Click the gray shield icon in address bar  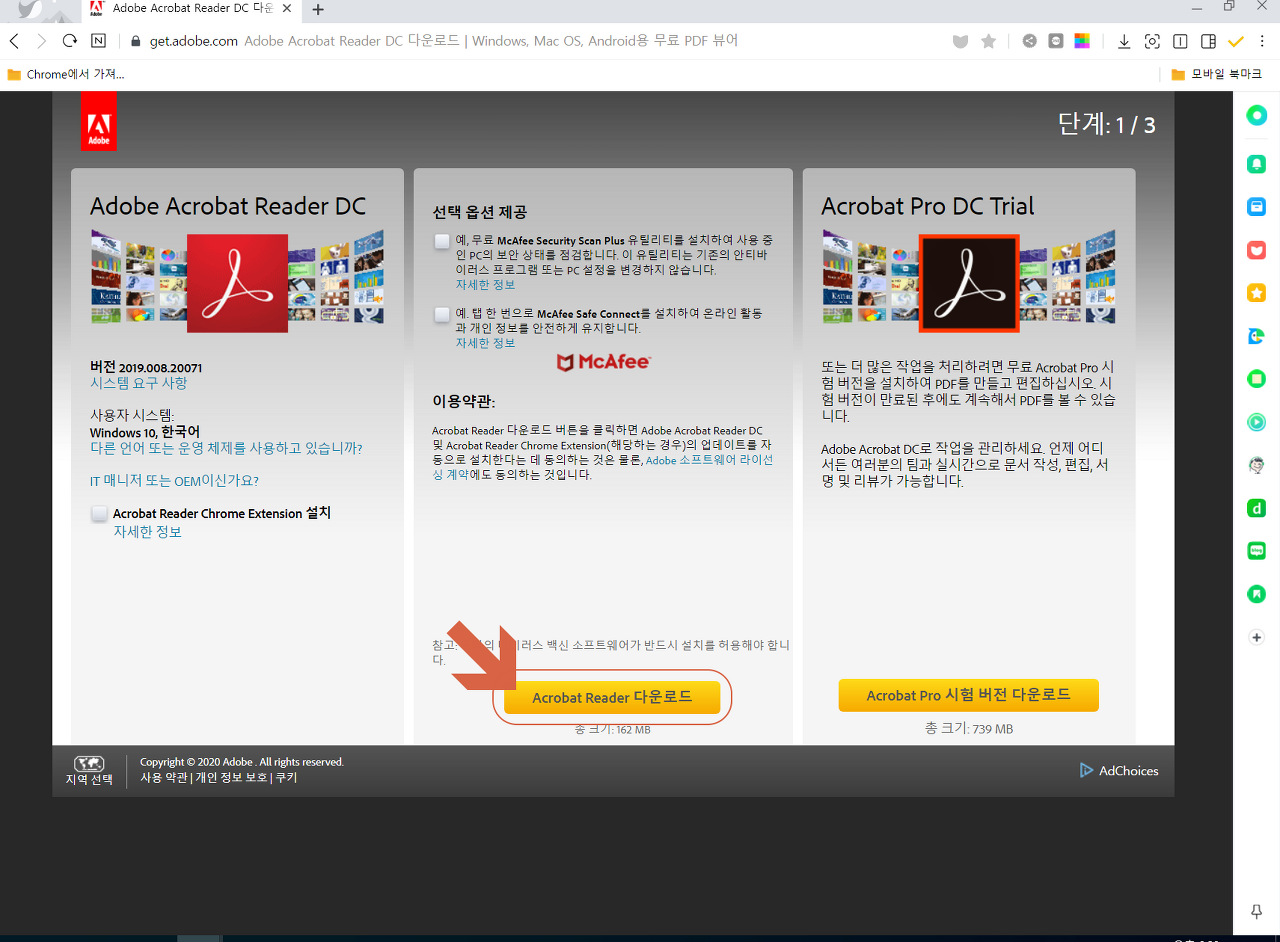(960, 41)
